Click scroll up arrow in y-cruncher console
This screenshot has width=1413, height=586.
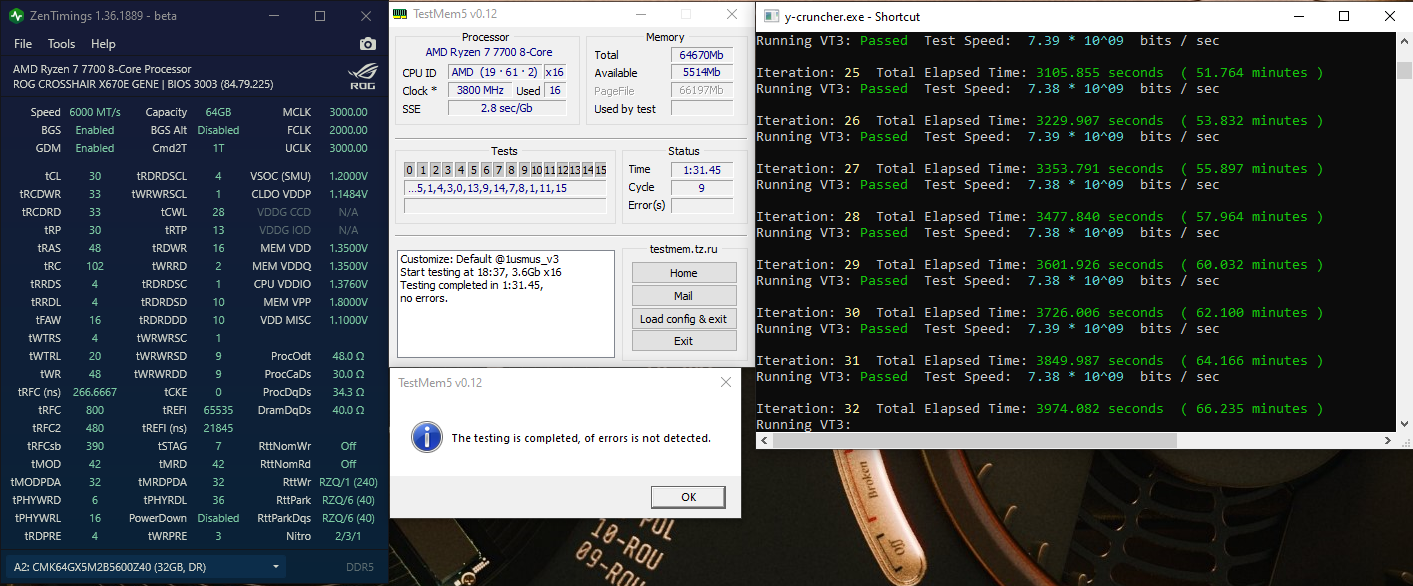(x=1405, y=40)
